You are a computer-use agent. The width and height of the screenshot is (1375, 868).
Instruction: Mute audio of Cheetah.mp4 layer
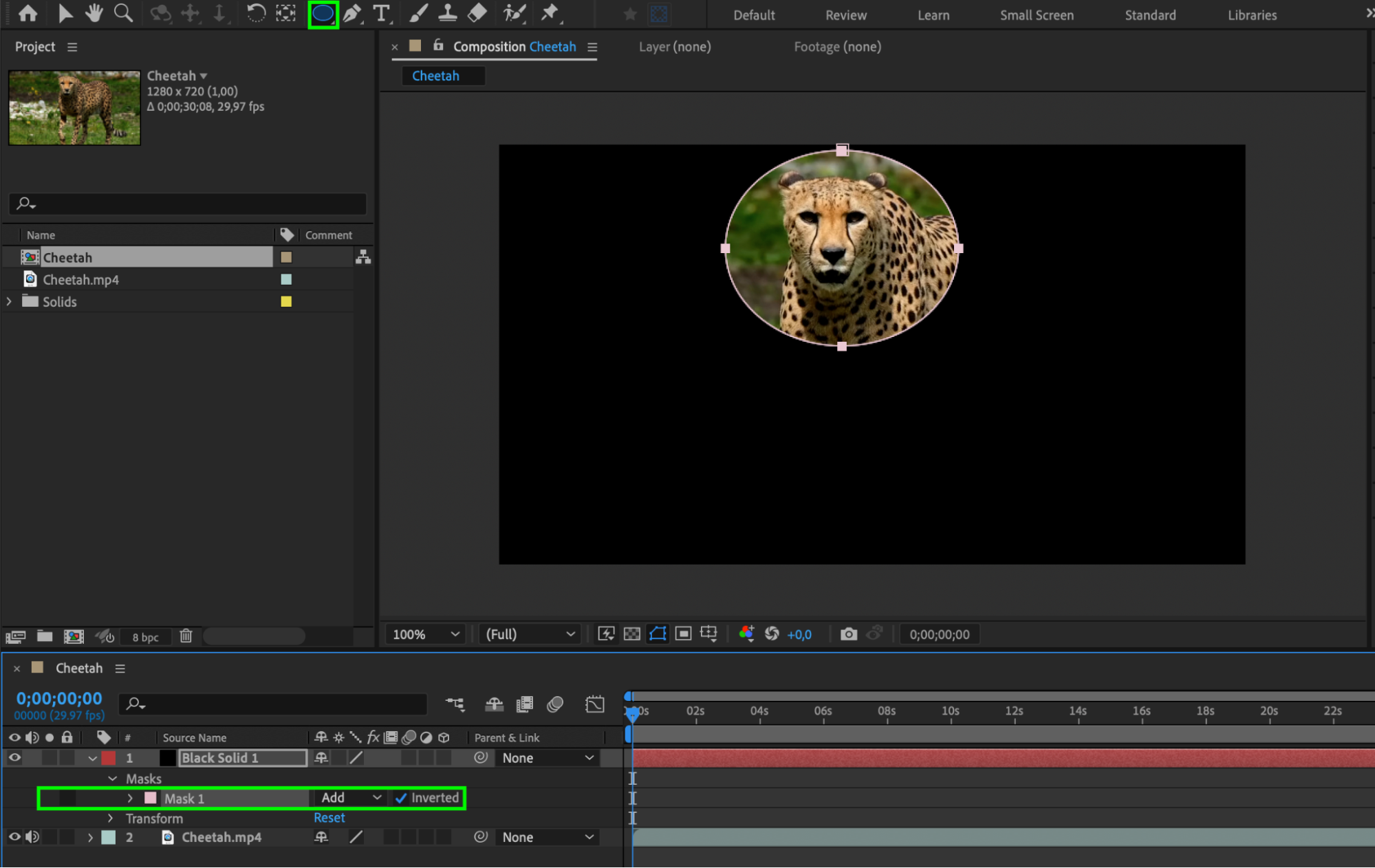[32, 837]
